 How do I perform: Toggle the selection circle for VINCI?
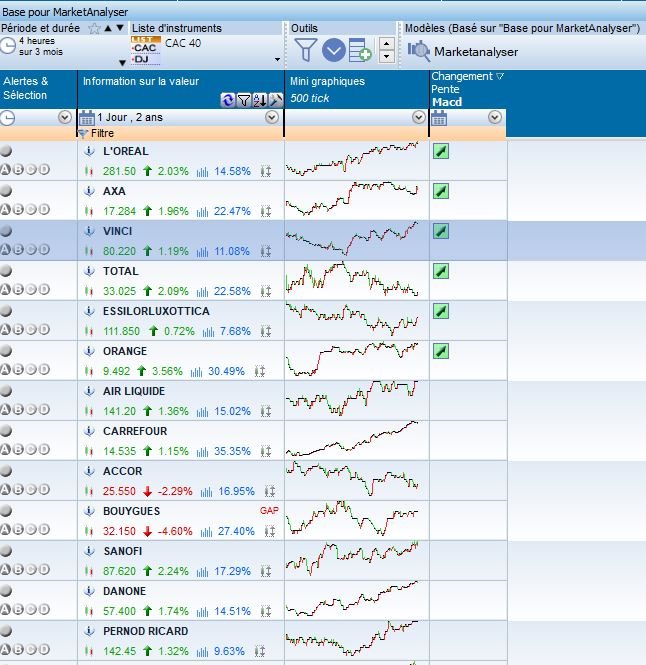pyautogui.click(x=6, y=231)
